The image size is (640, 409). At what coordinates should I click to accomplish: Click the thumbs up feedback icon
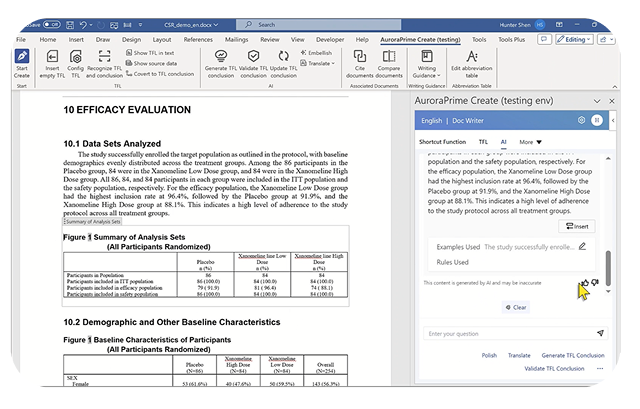tap(585, 282)
